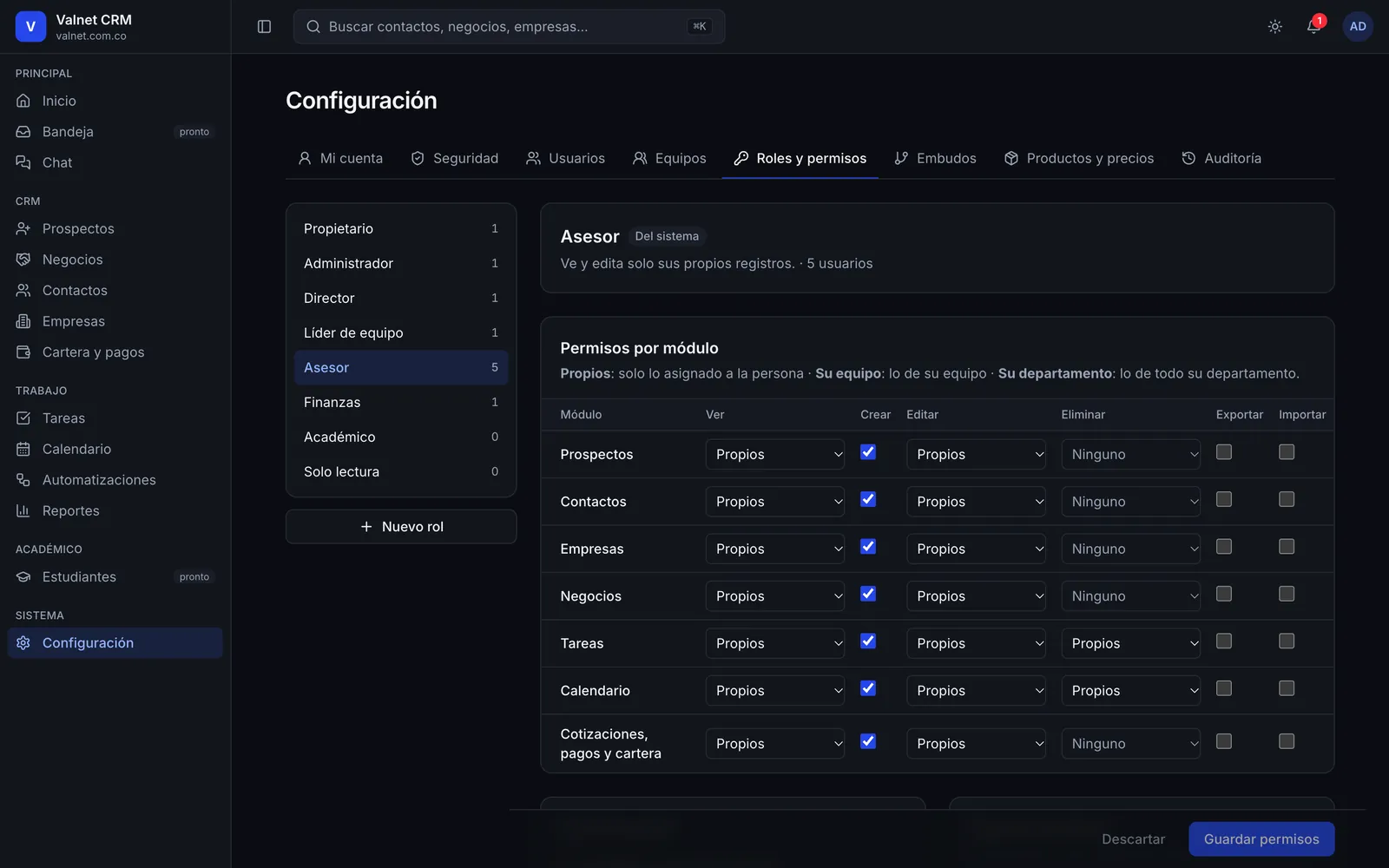Viewport: 1389px width, 868px height.
Task: Click Guardar permisos button
Action: click(1261, 839)
